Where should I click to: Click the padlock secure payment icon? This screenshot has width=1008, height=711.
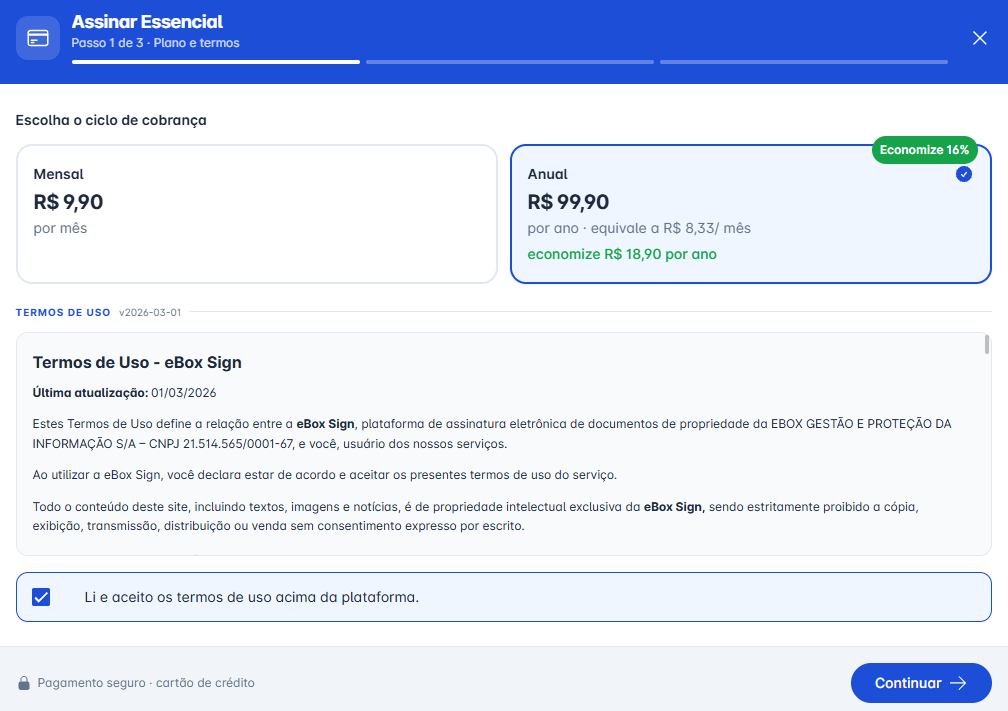(x=24, y=683)
